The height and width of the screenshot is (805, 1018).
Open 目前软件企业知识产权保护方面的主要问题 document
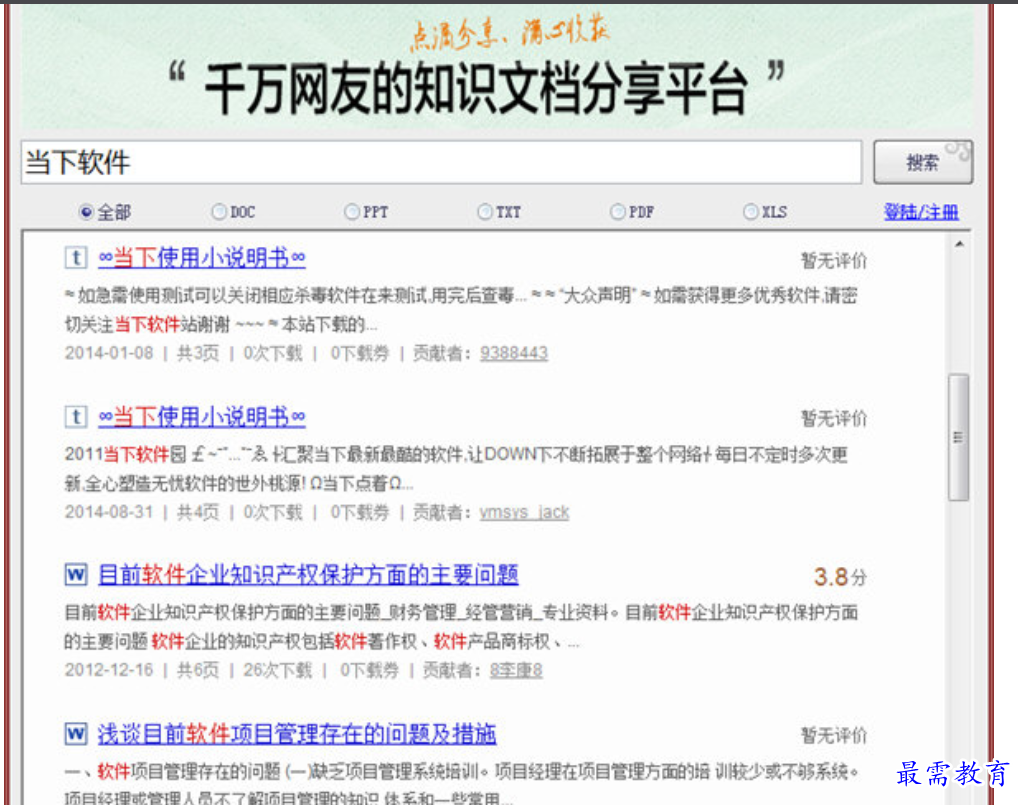[x=308, y=575]
